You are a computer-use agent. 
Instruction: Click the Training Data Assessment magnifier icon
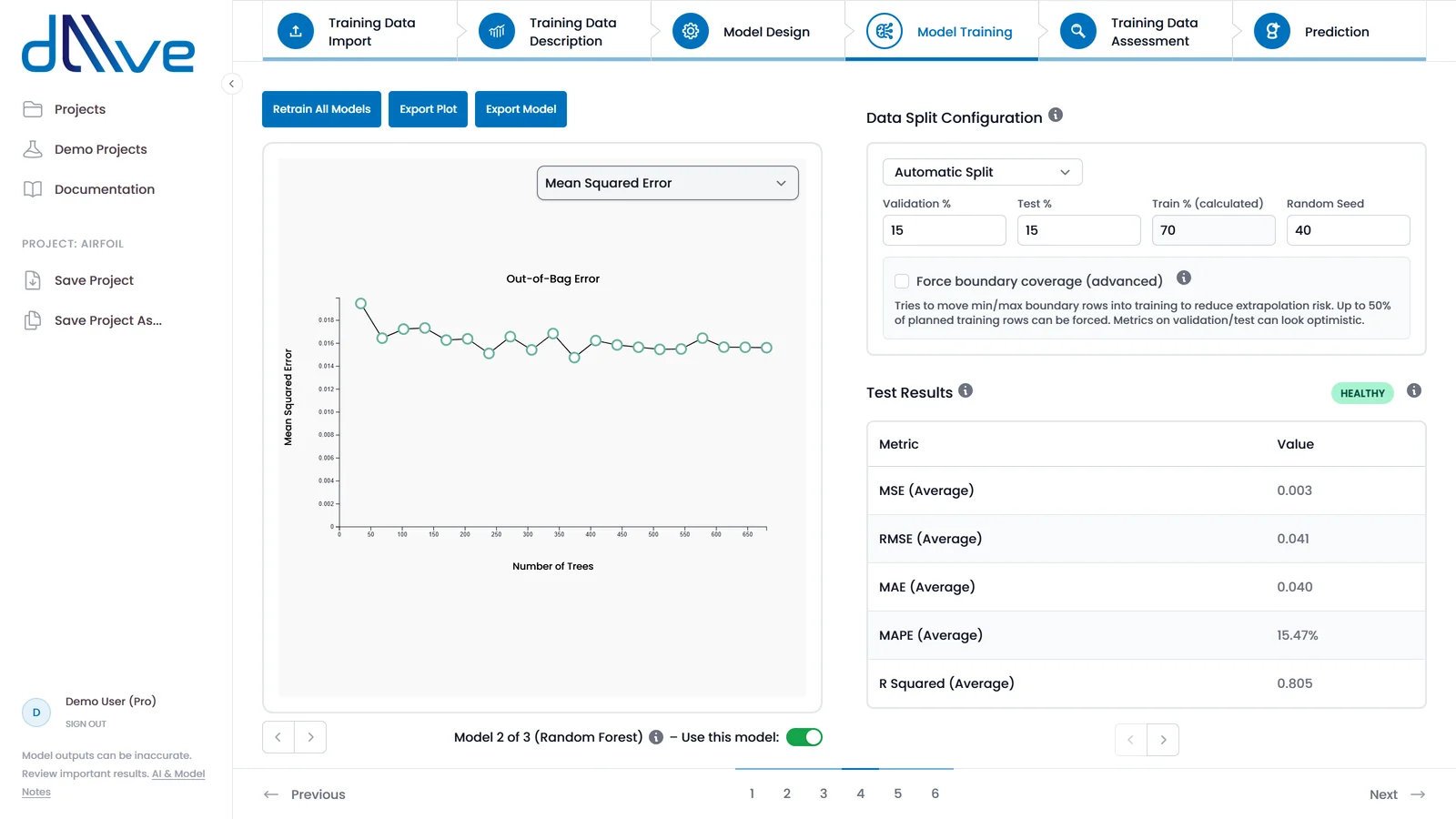point(1078,31)
